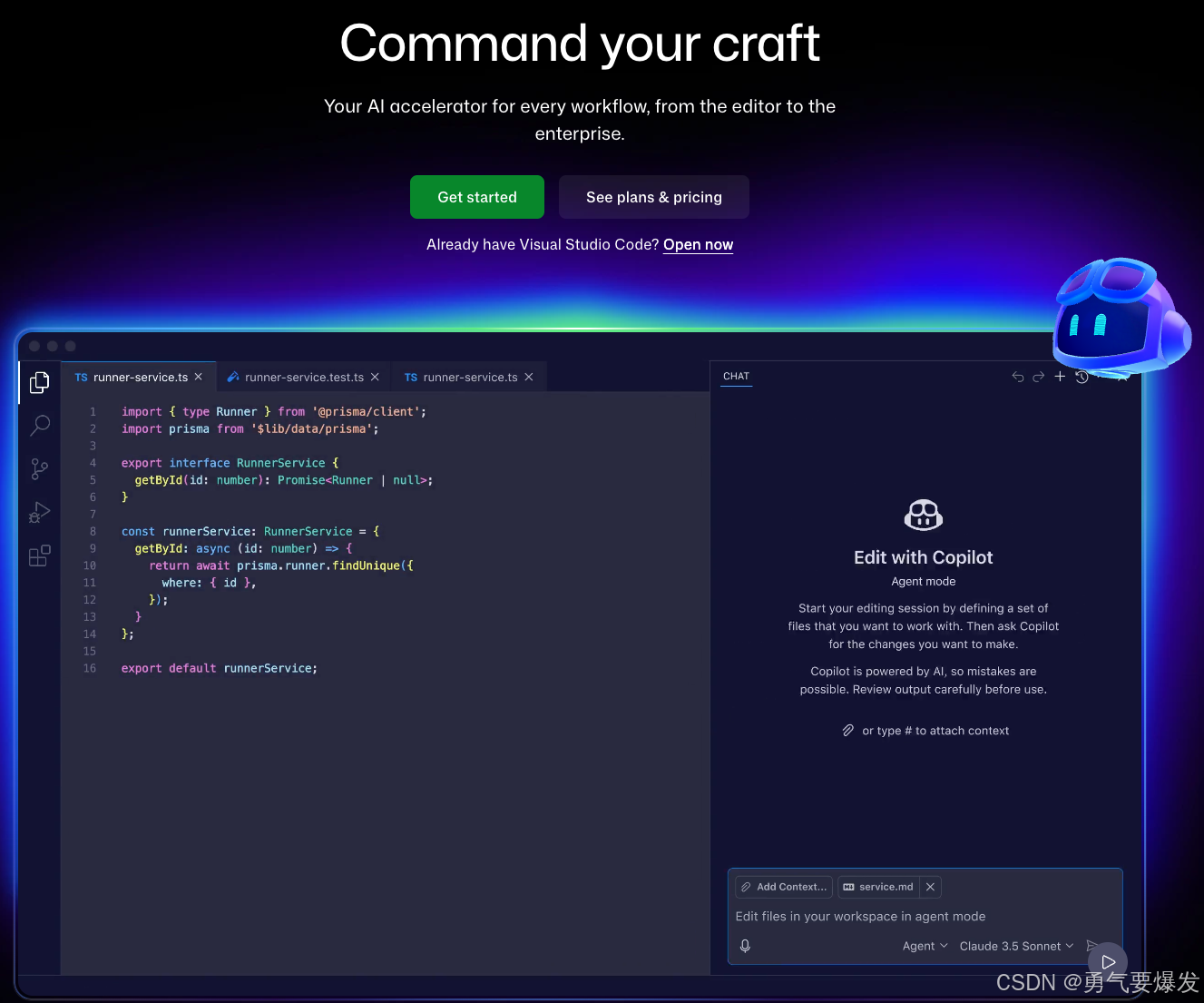Image resolution: width=1204 pixels, height=1003 pixels.
Task: Start a new chat with plus icon
Action: pos(1060,376)
